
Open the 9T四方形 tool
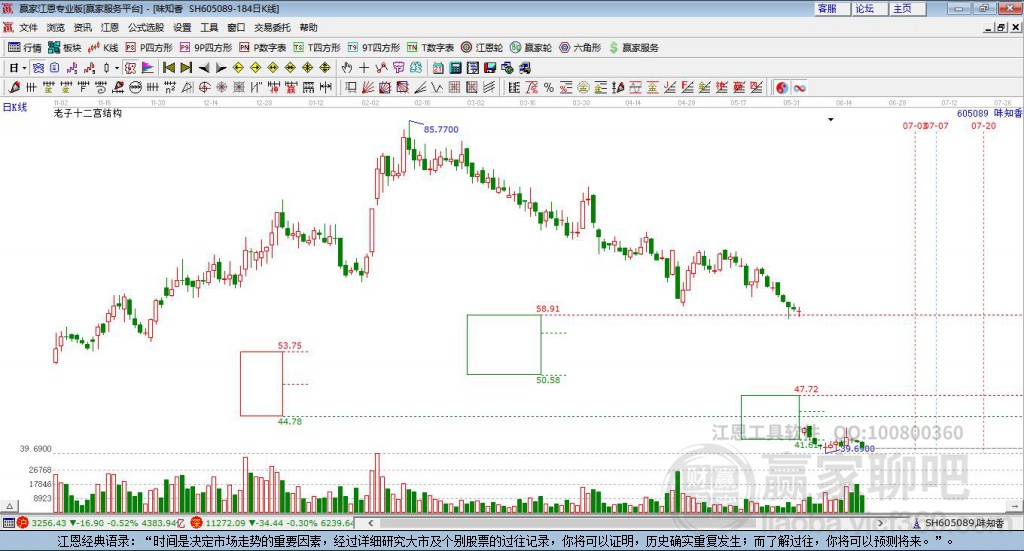click(374, 48)
